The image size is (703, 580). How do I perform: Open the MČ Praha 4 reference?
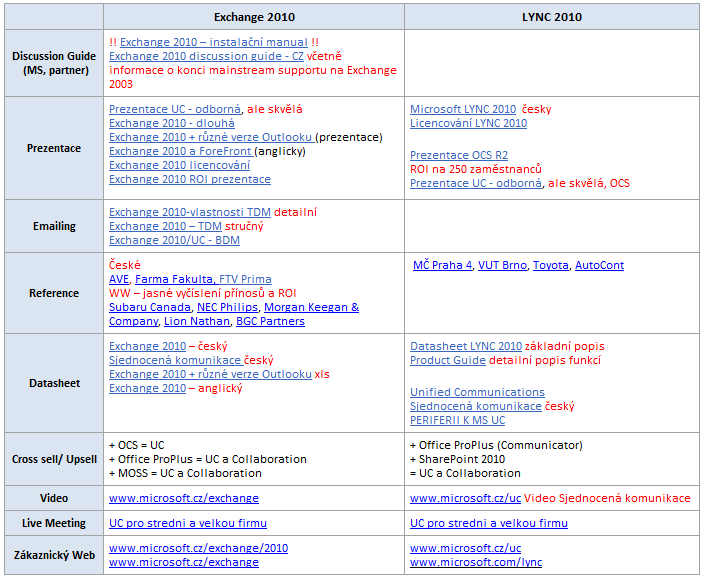(x=443, y=265)
